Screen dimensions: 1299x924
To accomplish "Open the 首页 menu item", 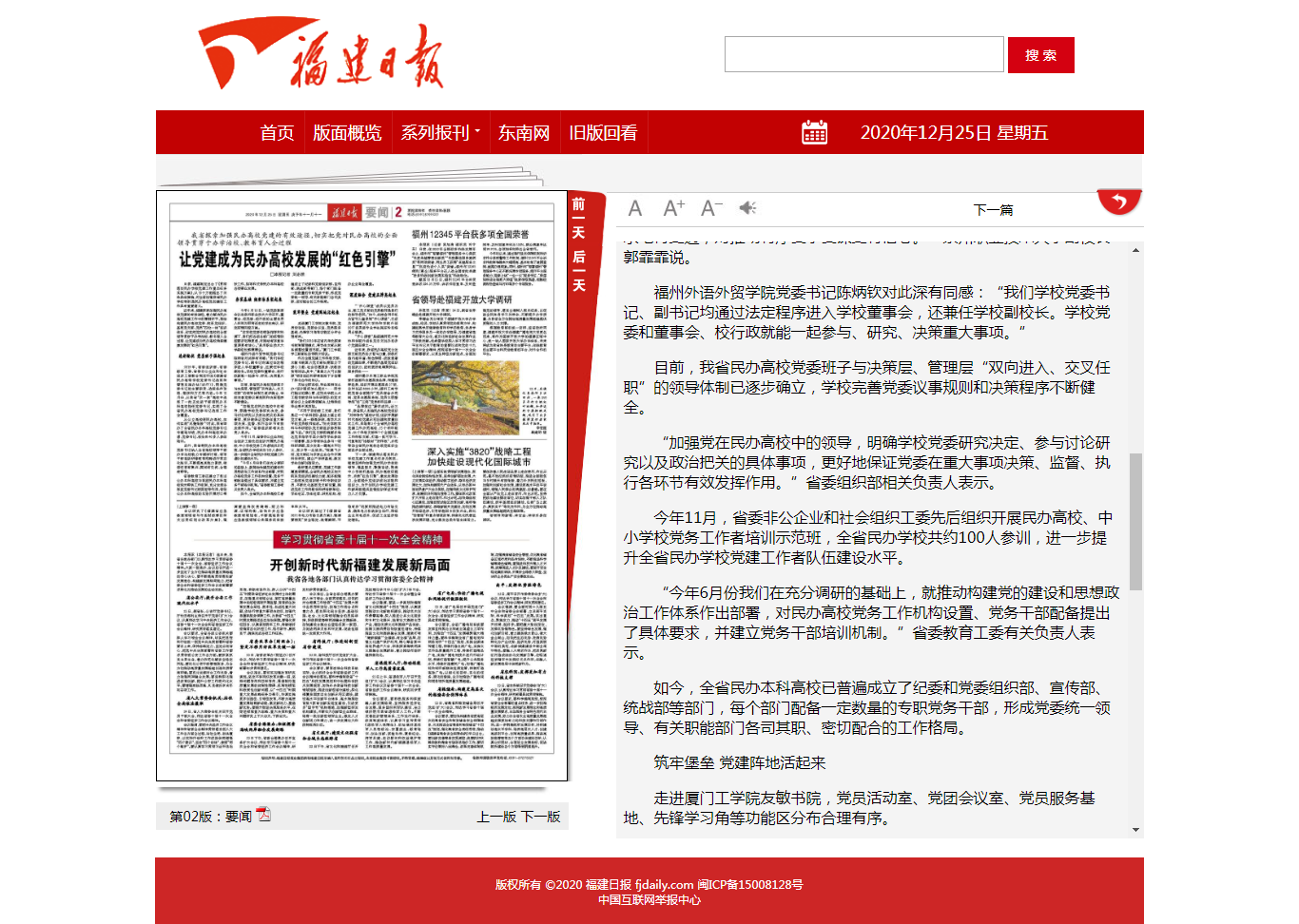I will click(x=277, y=132).
